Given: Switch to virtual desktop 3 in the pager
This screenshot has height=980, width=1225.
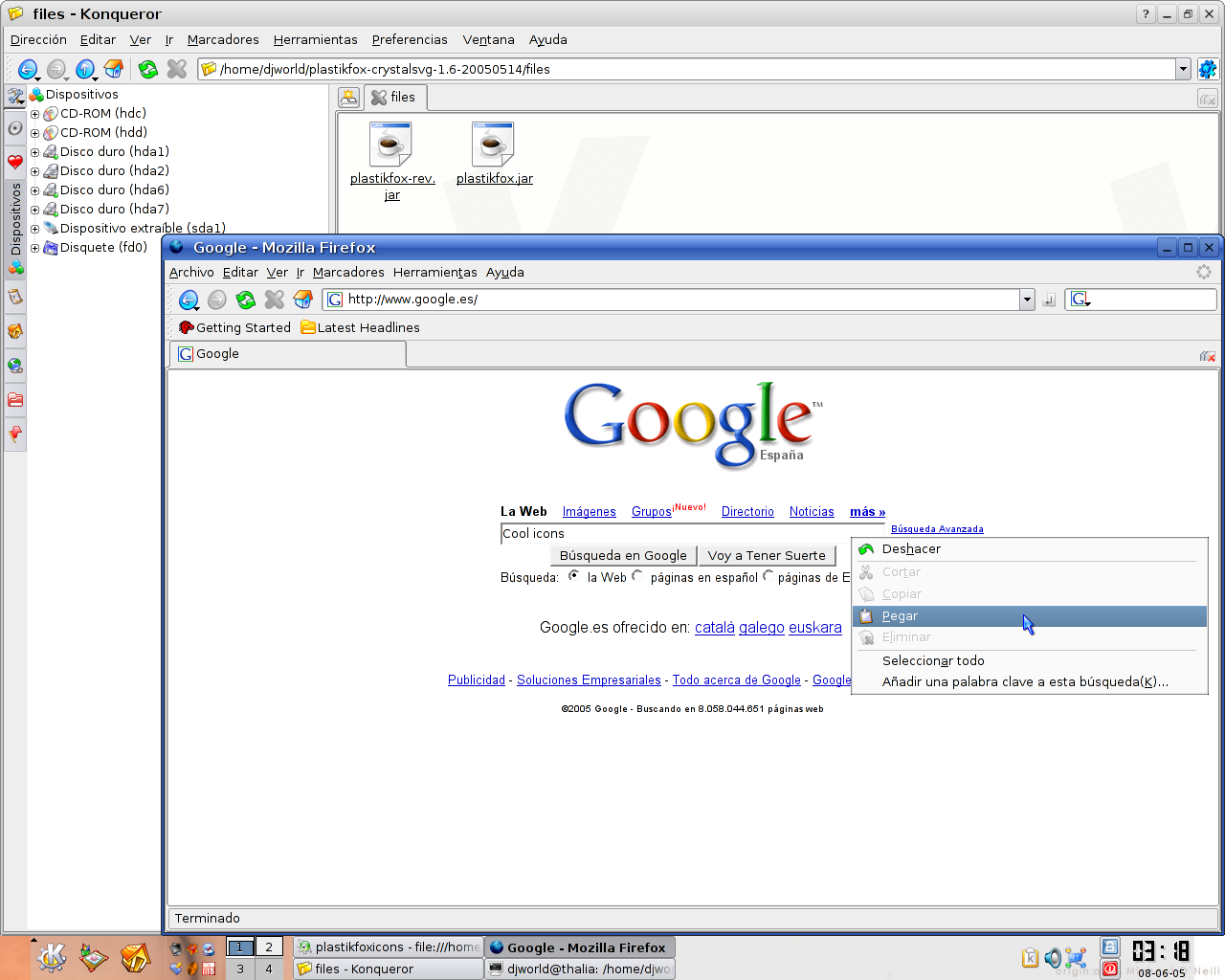Looking at the screenshot, I should point(240,969).
